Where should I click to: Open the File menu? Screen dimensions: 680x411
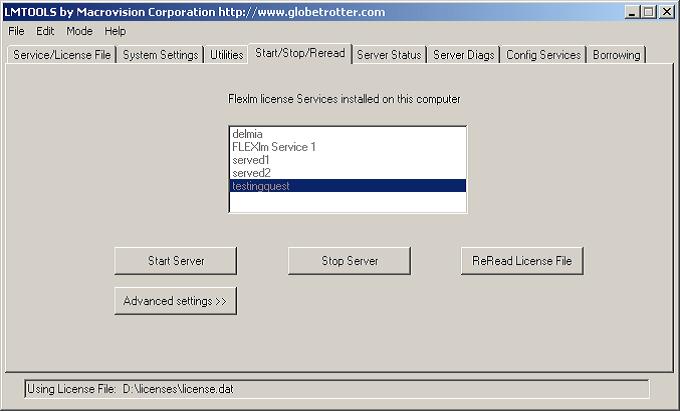(x=16, y=31)
